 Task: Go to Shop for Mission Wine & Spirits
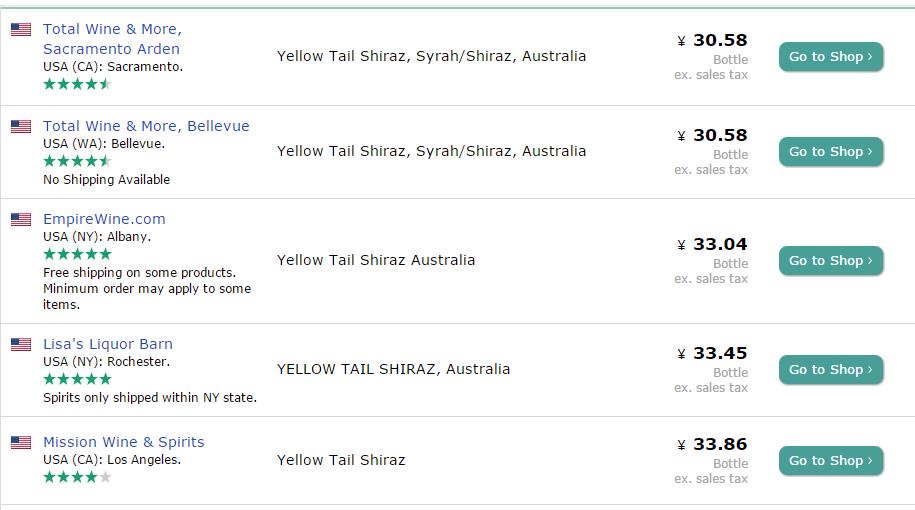click(x=831, y=461)
